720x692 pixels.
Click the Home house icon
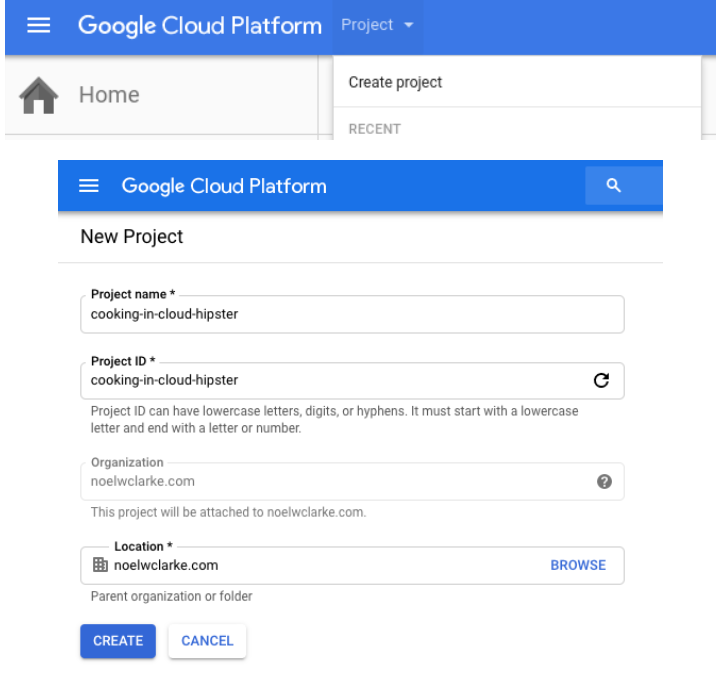pyautogui.click(x=39, y=95)
